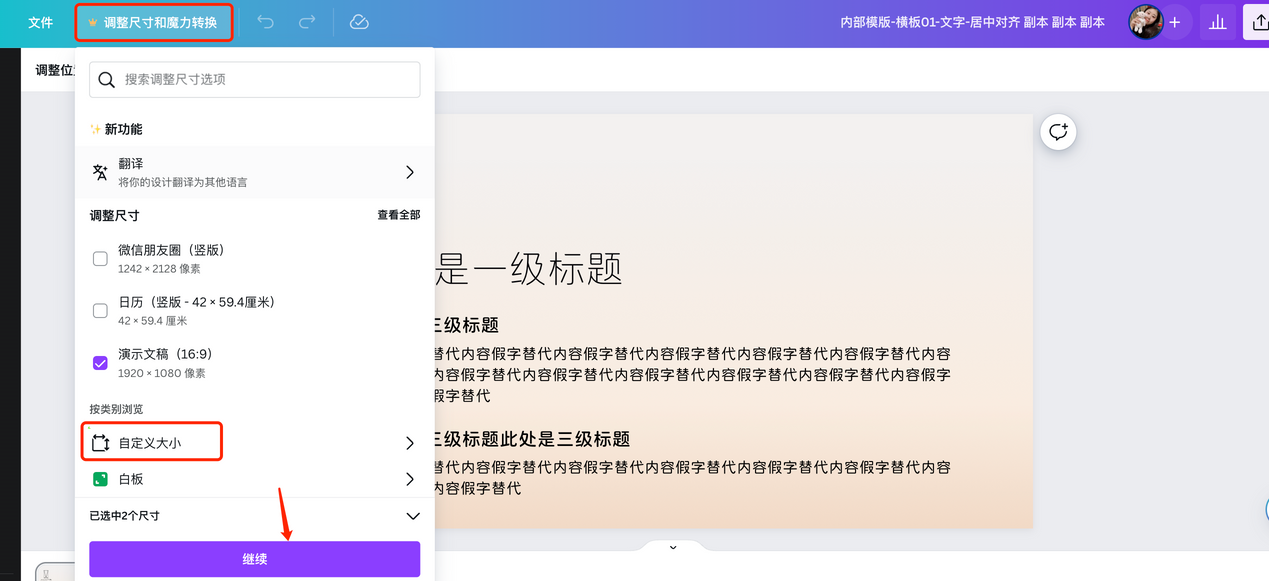Check 微信朋友圈（竖版）checkbox
Viewport: 1269px width, 581px height.
[100, 259]
